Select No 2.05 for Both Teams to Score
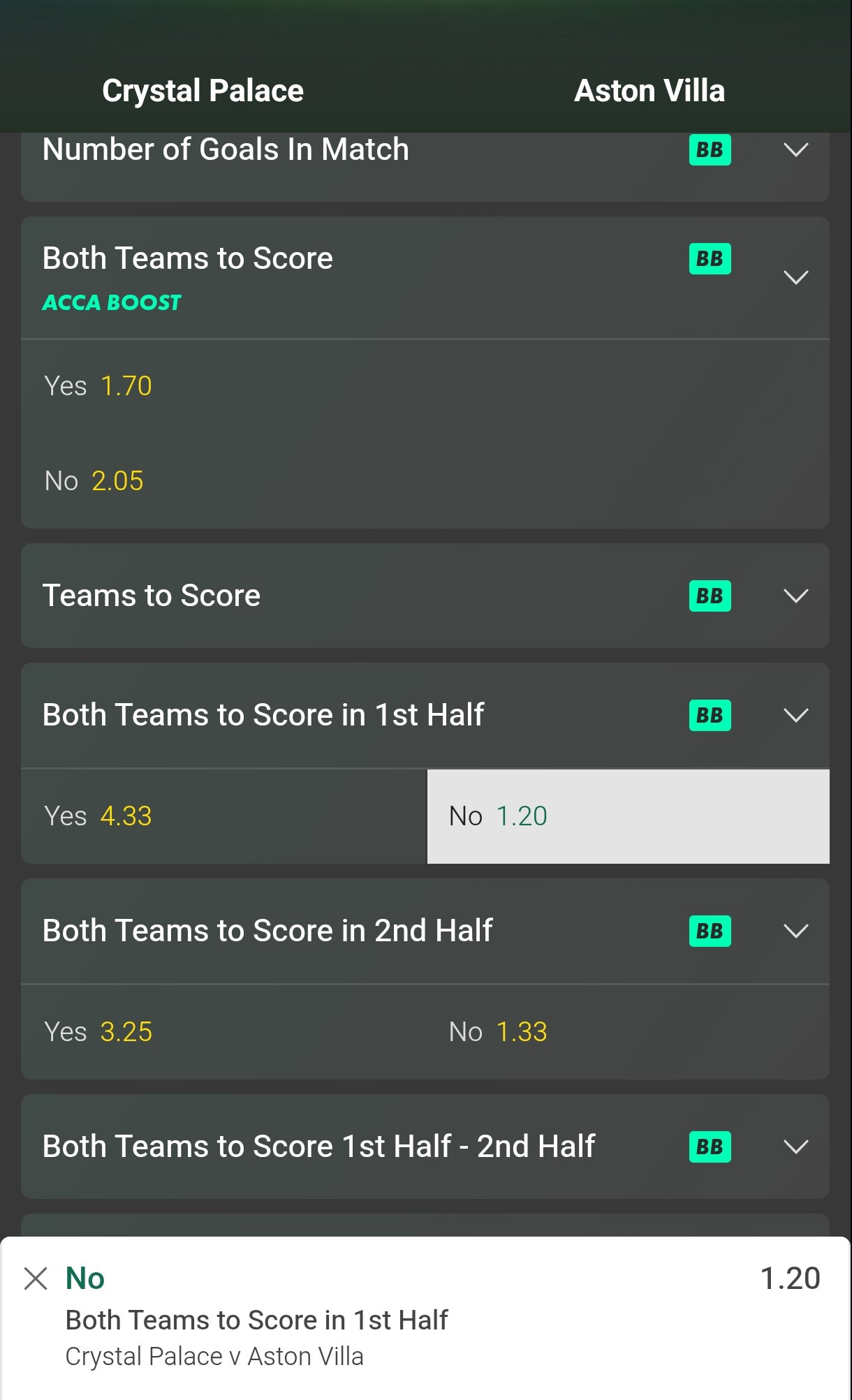852x1400 pixels. (94, 481)
